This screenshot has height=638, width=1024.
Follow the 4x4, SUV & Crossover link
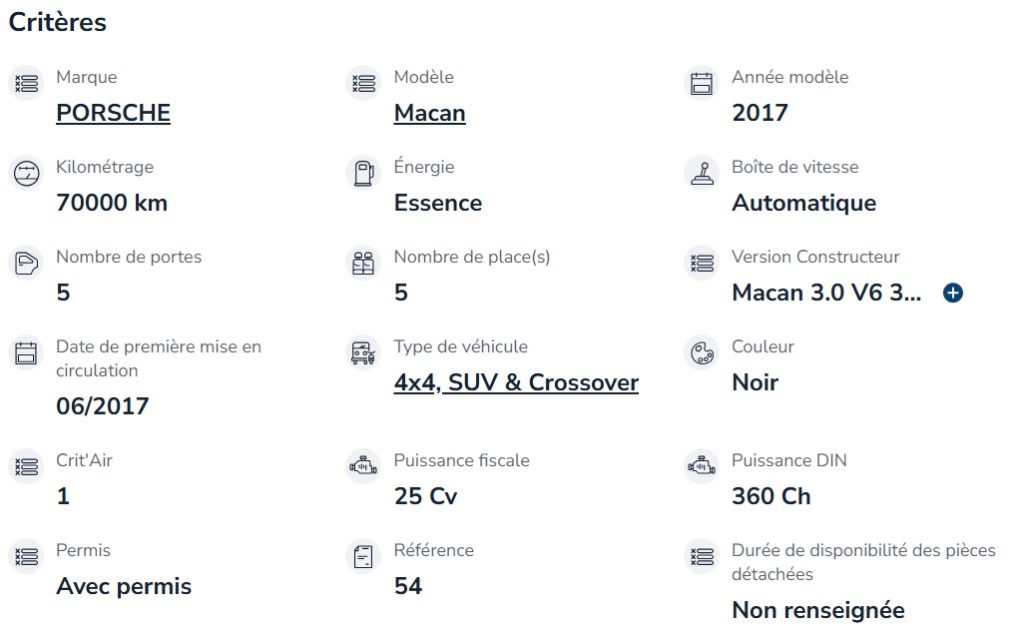516,383
